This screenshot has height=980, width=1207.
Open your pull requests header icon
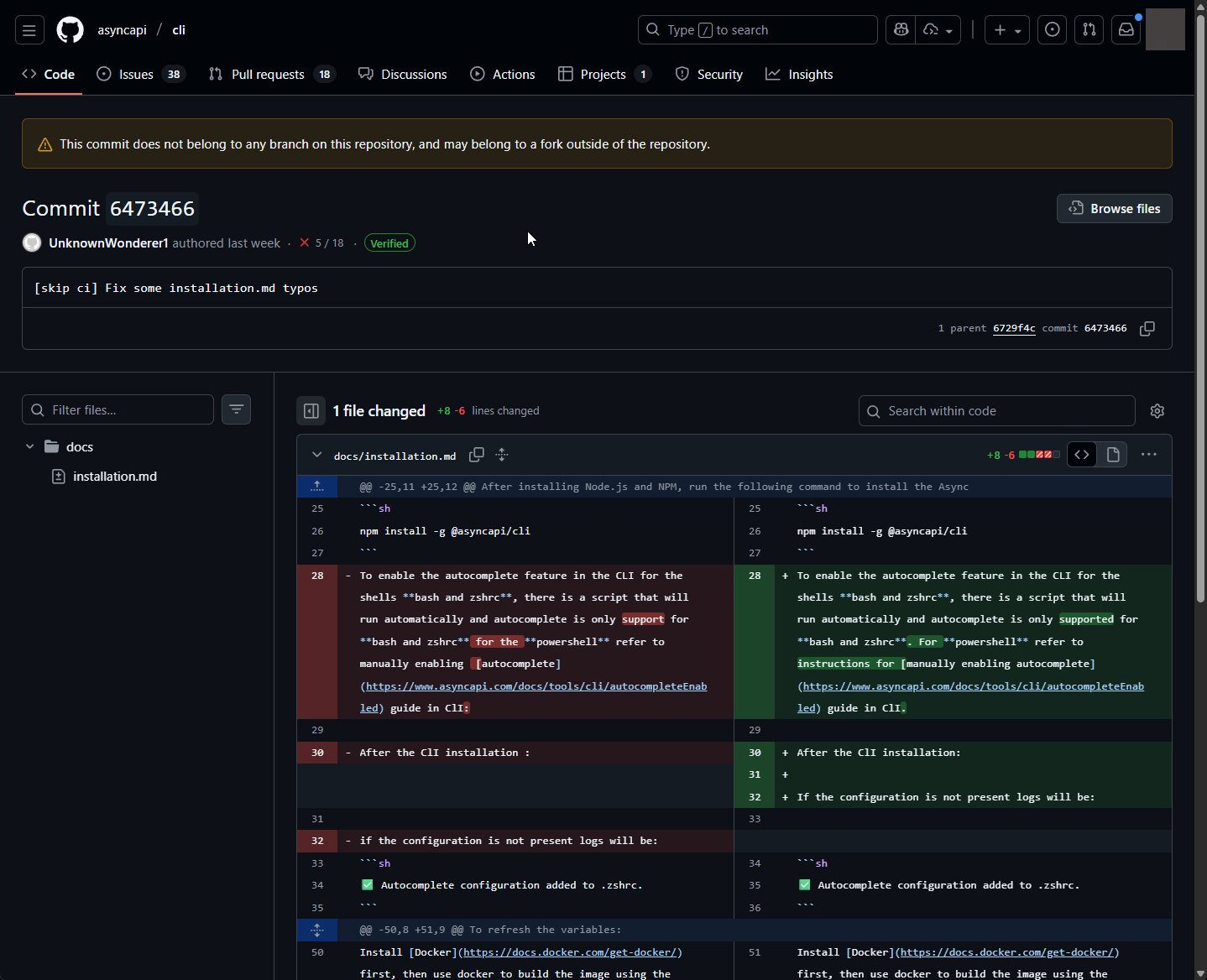point(1089,30)
